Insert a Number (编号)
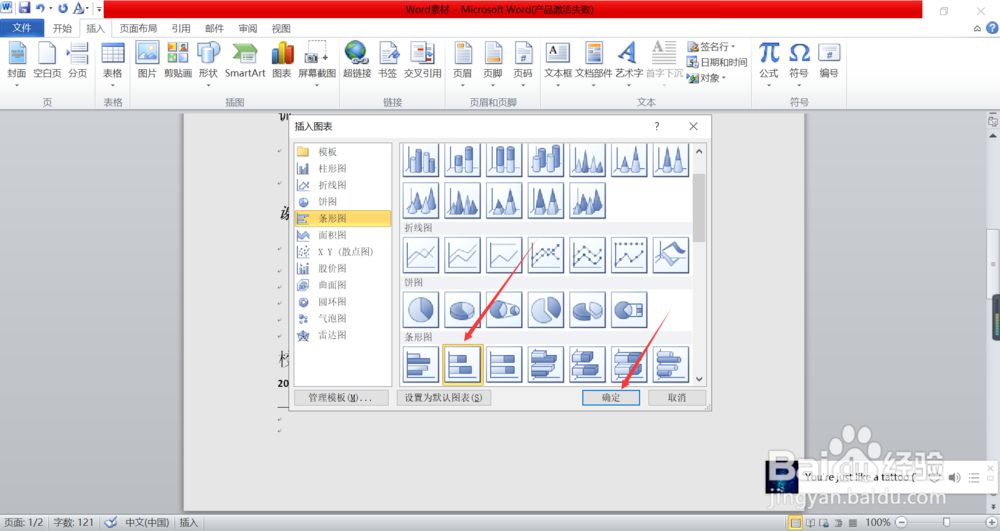 [x=829, y=62]
